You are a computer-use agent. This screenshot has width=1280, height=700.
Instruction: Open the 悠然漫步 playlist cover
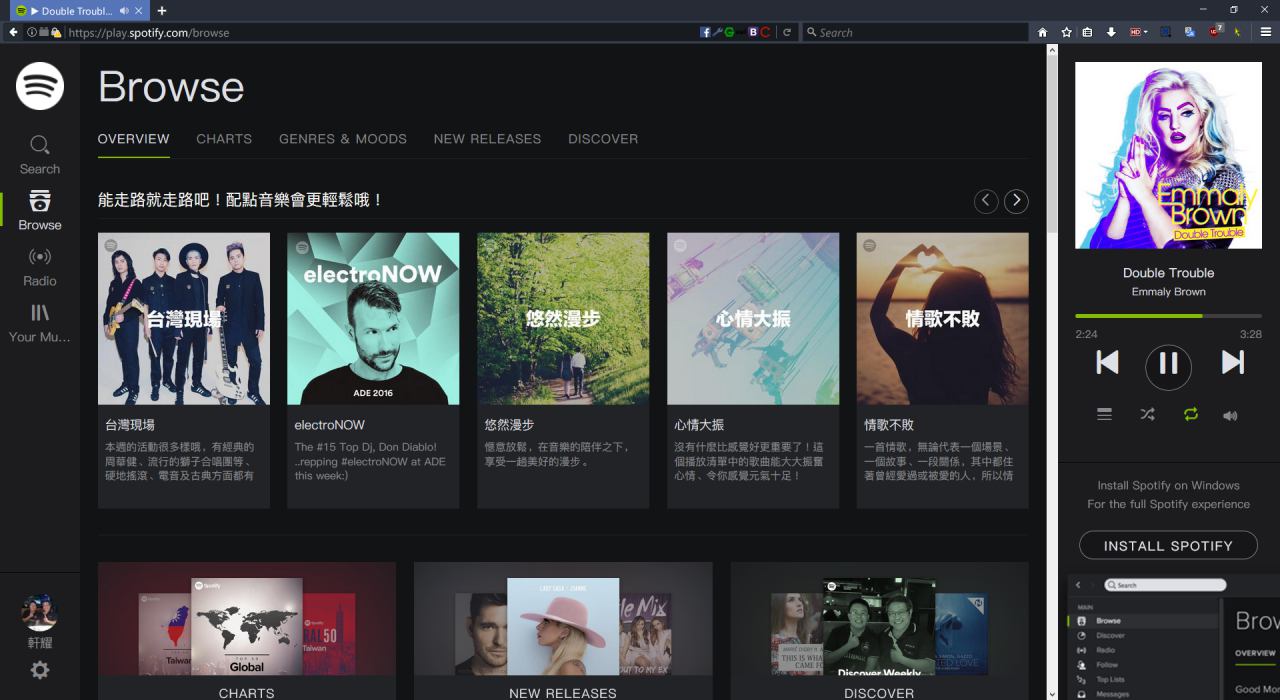[x=563, y=319]
